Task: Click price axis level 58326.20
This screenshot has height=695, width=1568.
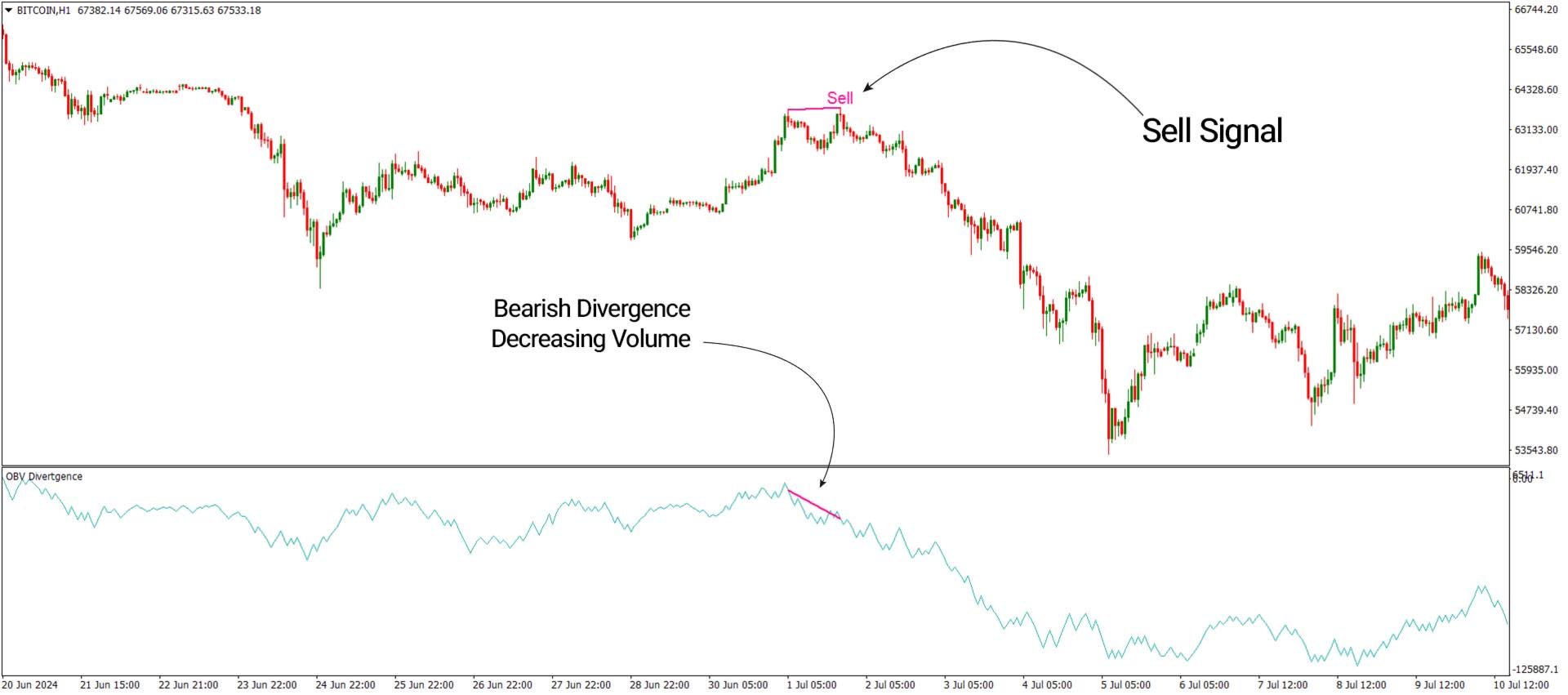Action: tap(1536, 290)
